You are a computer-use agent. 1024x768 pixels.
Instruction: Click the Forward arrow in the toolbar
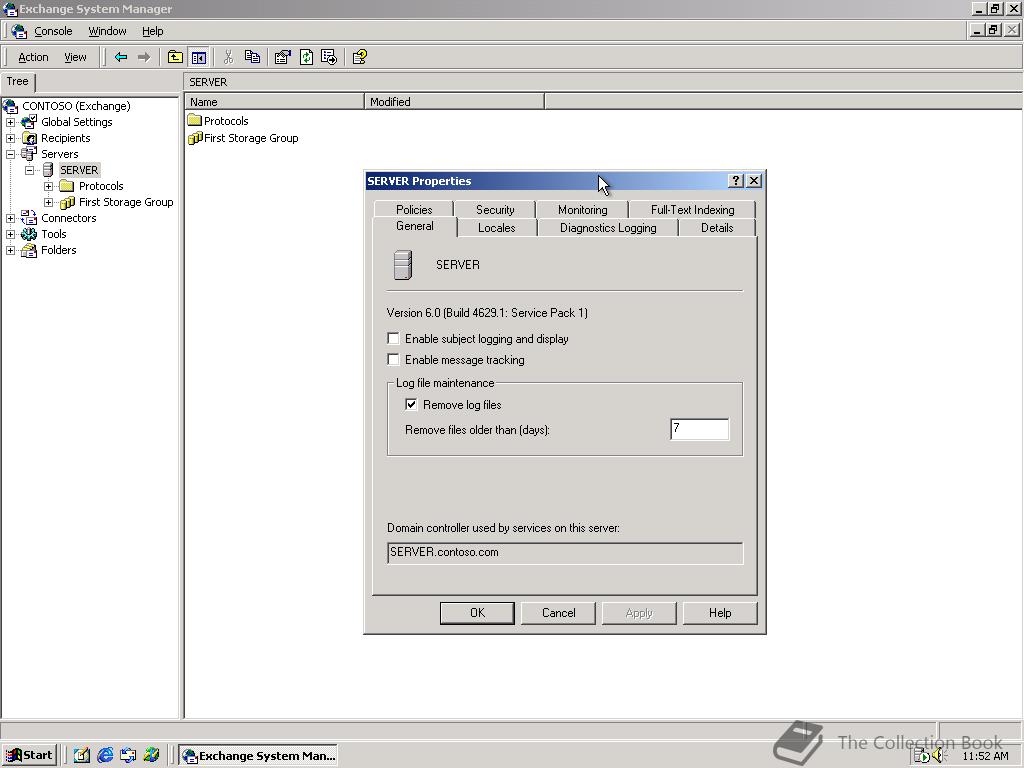[144, 57]
